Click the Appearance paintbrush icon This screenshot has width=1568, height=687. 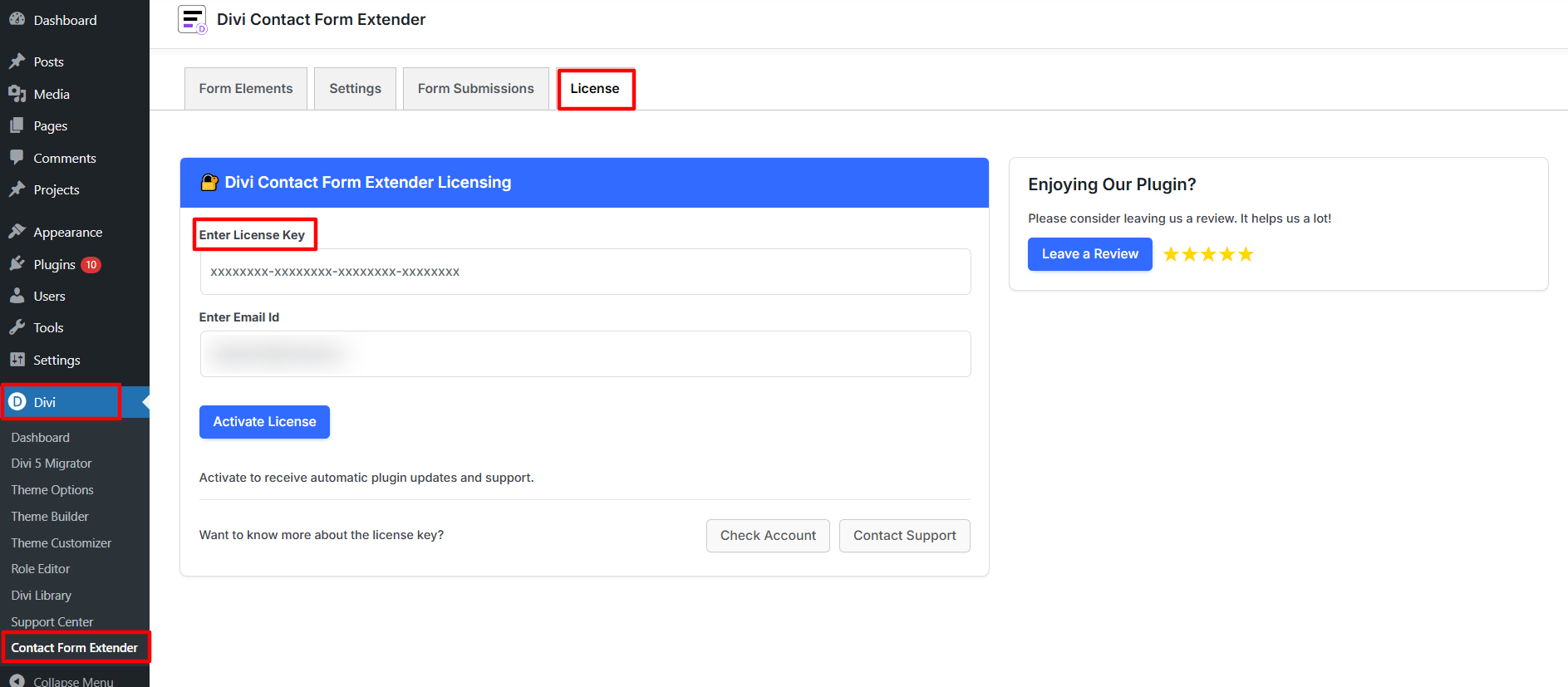tap(17, 232)
